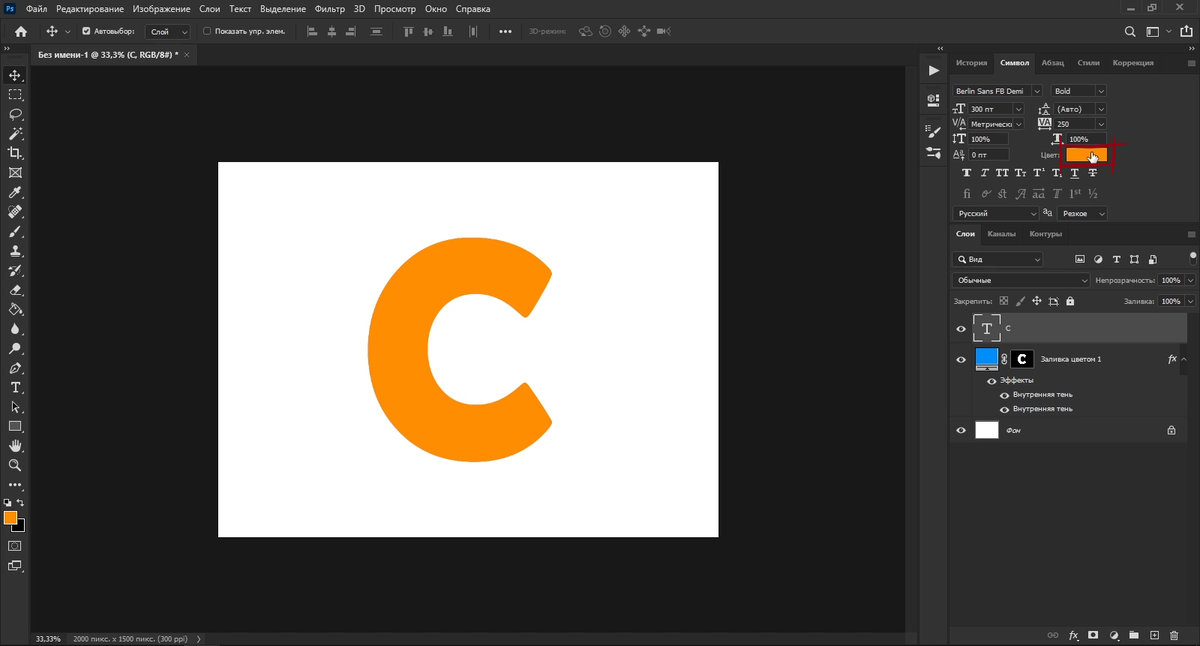
Task: Collapse effects arrow on Заливка цветом 1
Action: (x=1184, y=359)
